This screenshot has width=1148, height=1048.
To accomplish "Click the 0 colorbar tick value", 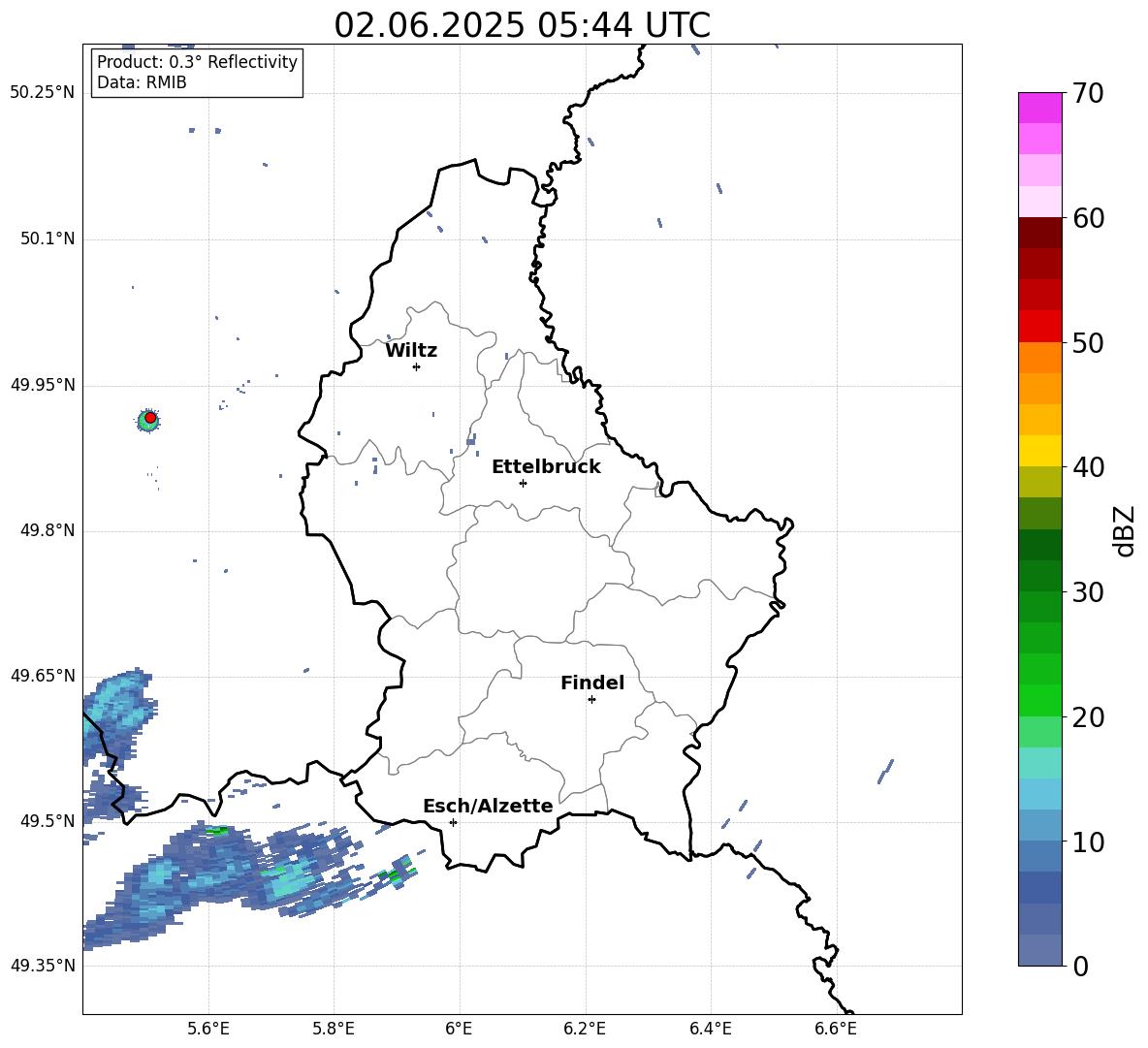I will click(1081, 966).
